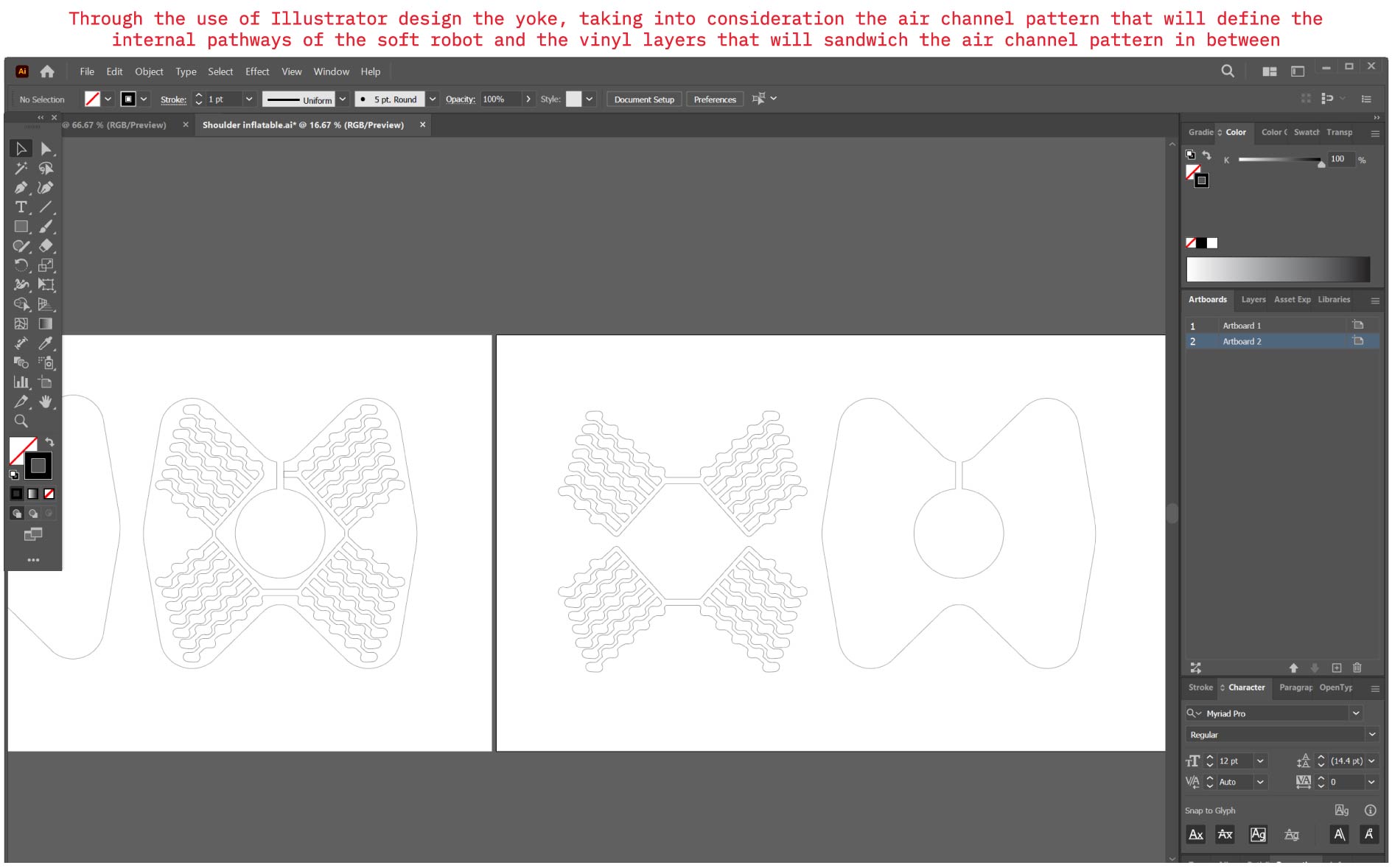This screenshot has height=868, width=1392.
Task: Select the Pen tool
Action: [21, 188]
